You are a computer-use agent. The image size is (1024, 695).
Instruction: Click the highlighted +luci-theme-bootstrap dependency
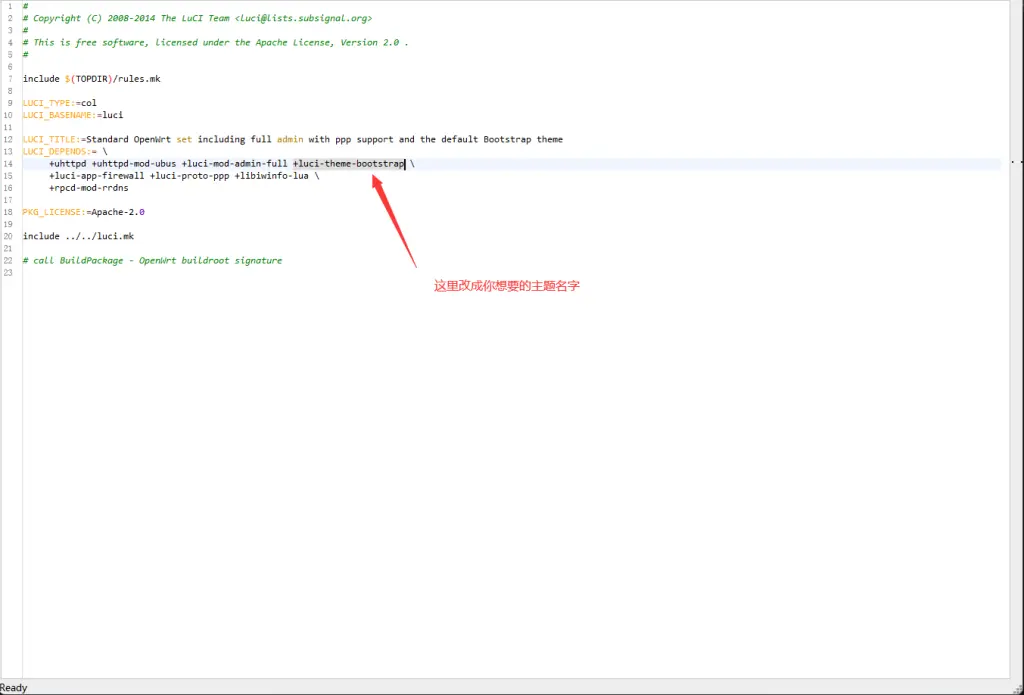pyautogui.click(x=349, y=164)
